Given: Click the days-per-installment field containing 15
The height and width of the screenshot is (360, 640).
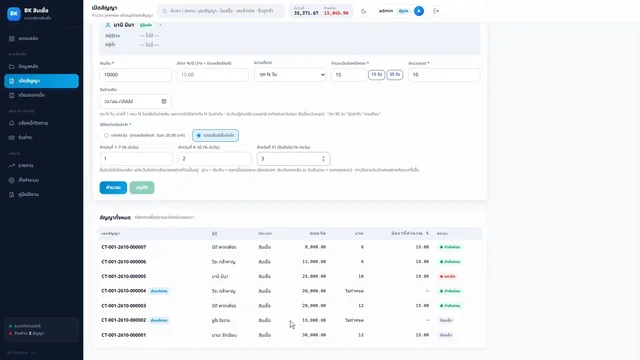Looking at the screenshot, I should 349,75.
